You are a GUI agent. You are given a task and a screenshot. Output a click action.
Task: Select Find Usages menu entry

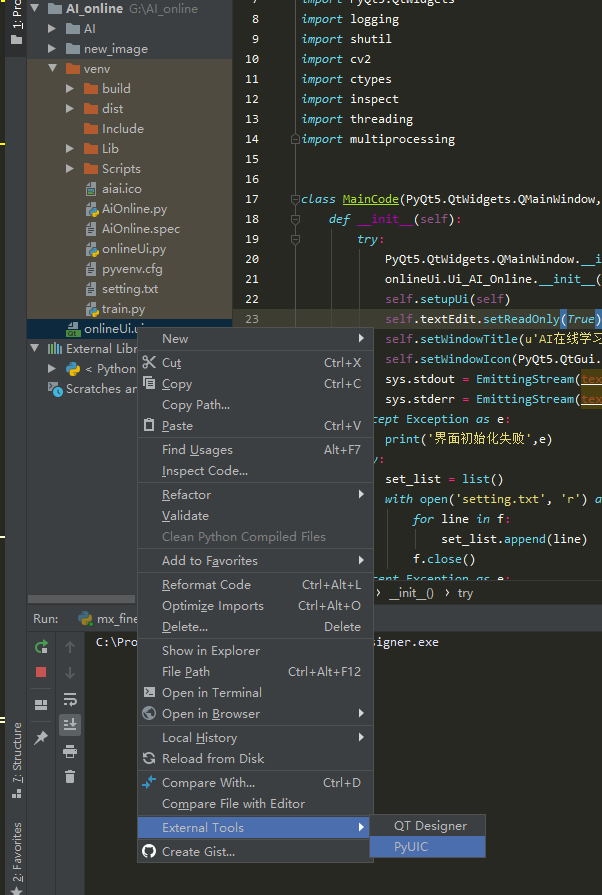pyautogui.click(x=255, y=450)
